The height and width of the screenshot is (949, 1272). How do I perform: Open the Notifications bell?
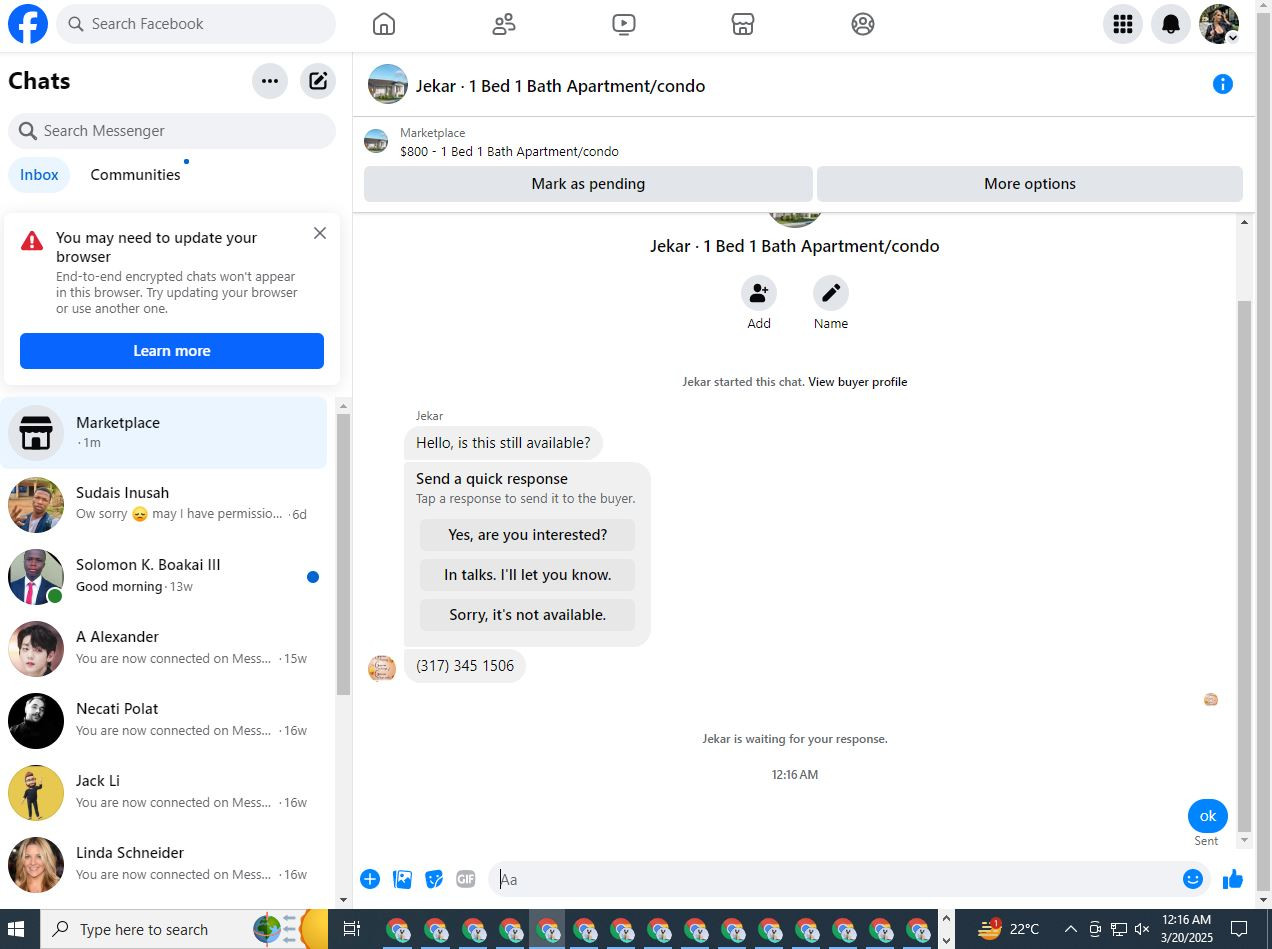click(x=1171, y=24)
